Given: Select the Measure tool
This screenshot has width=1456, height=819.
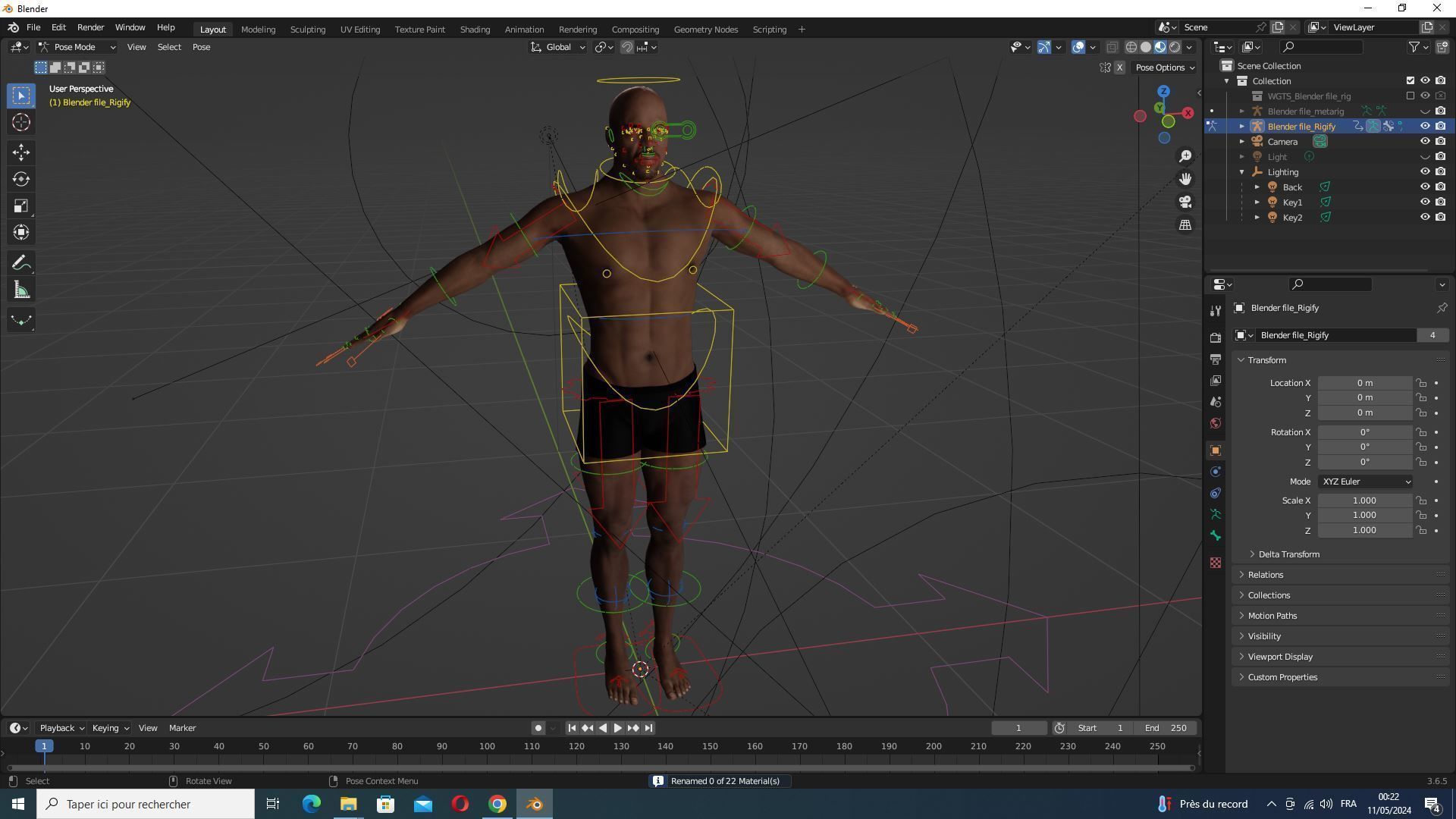Looking at the screenshot, I should [20, 290].
